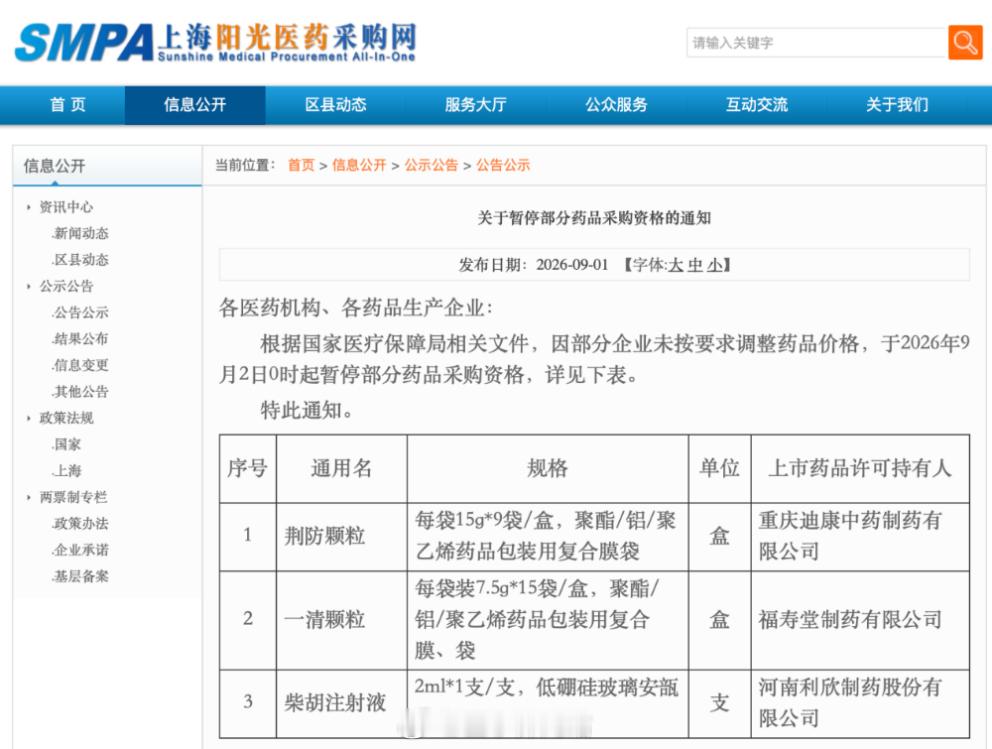Viewport: 992px width, 749px height.
Task: Click the 一清颗粒 table cell
Action: (x=342, y=620)
